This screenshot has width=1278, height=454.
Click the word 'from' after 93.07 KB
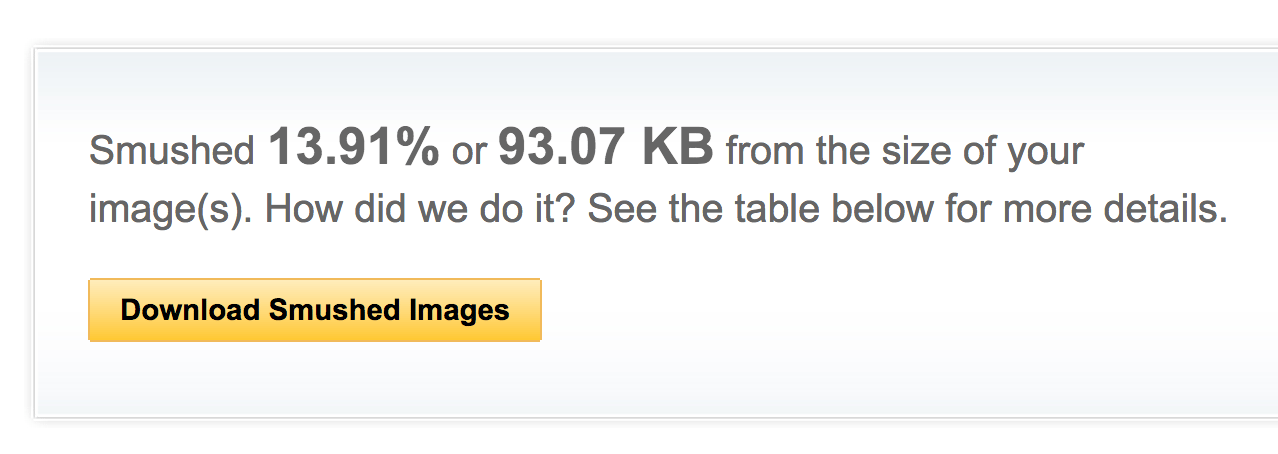click(766, 152)
